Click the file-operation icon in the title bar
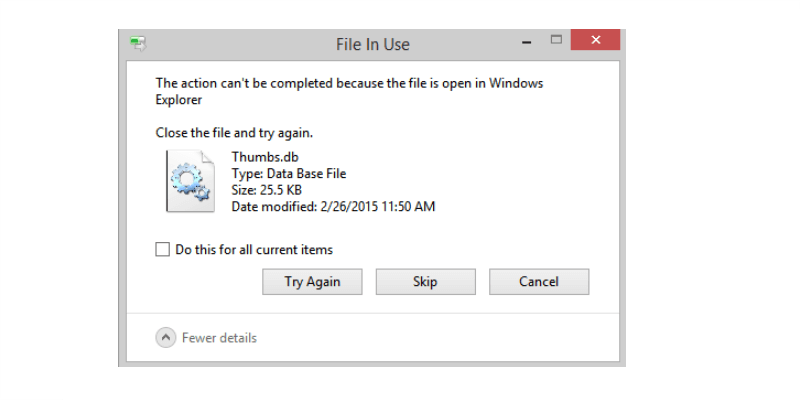The image size is (800, 400). point(138,43)
